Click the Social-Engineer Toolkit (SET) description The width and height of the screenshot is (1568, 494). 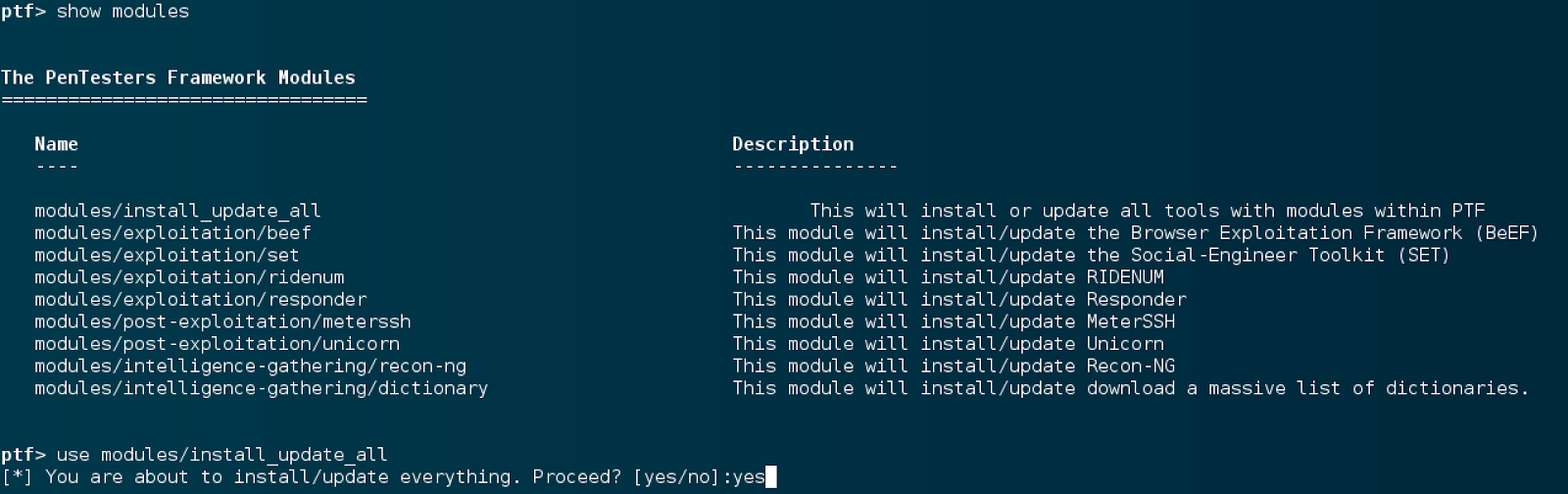1290,256
